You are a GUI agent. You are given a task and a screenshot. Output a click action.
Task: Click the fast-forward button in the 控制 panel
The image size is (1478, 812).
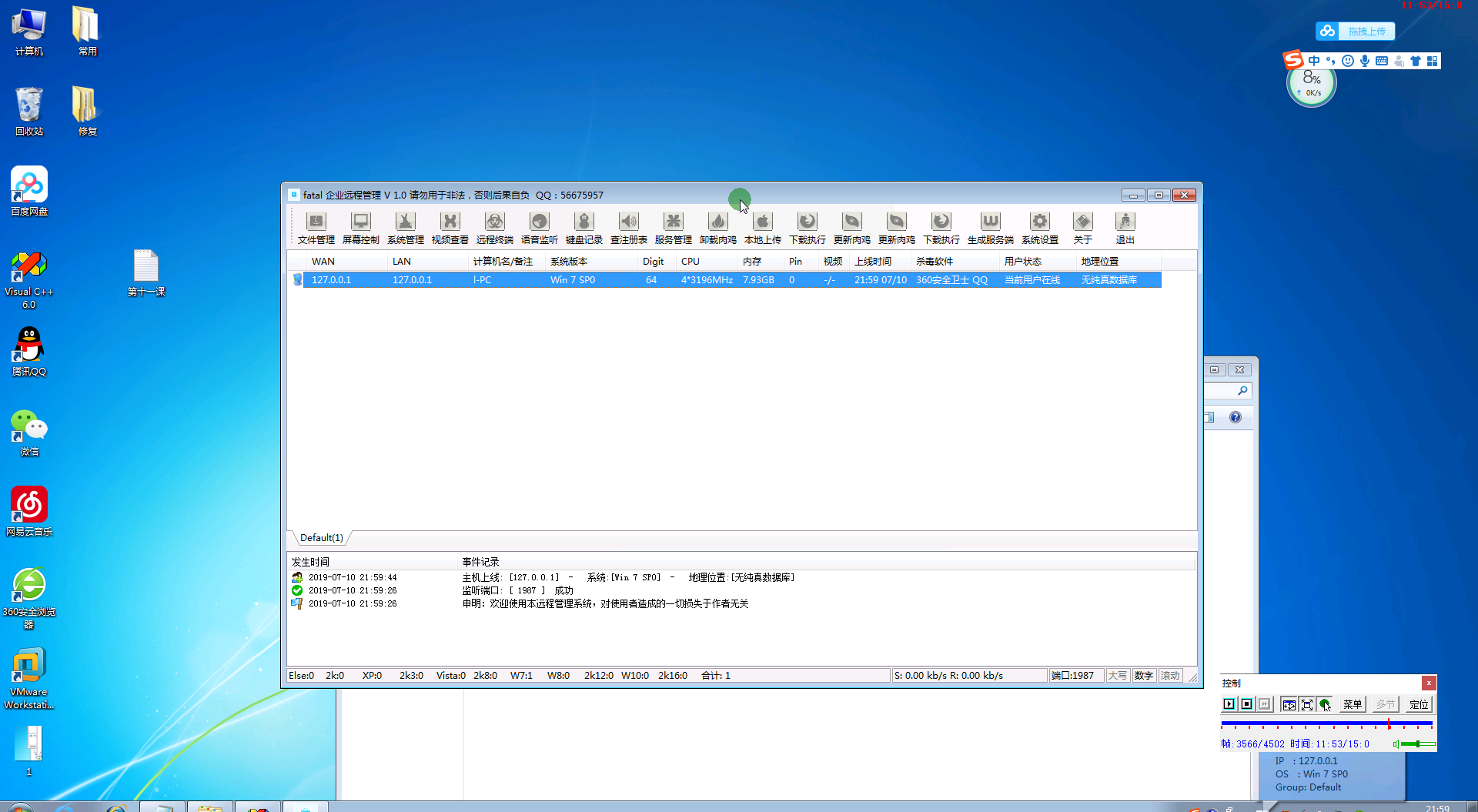click(x=1264, y=704)
